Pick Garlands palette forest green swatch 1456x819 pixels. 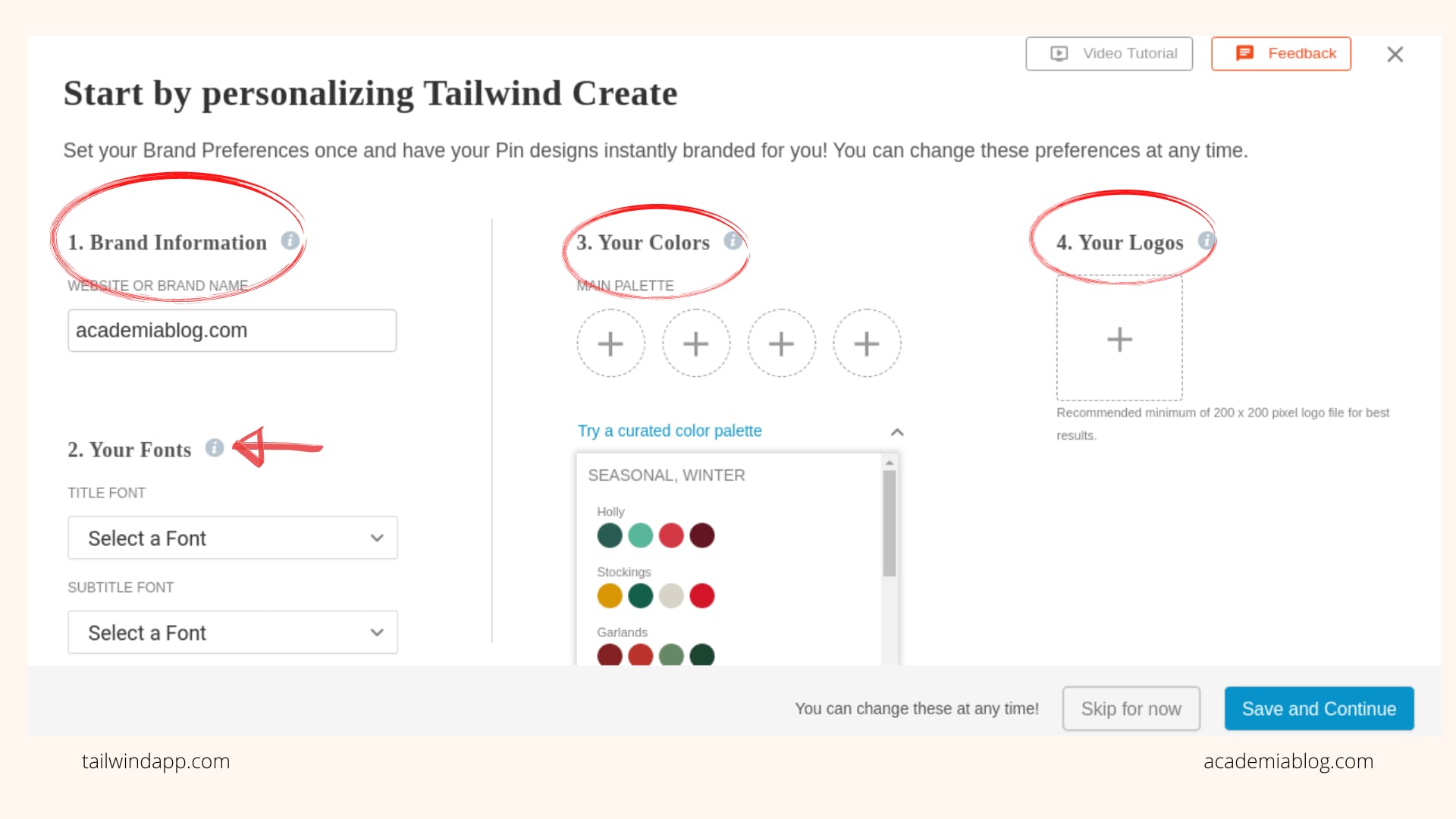tap(702, 654)
